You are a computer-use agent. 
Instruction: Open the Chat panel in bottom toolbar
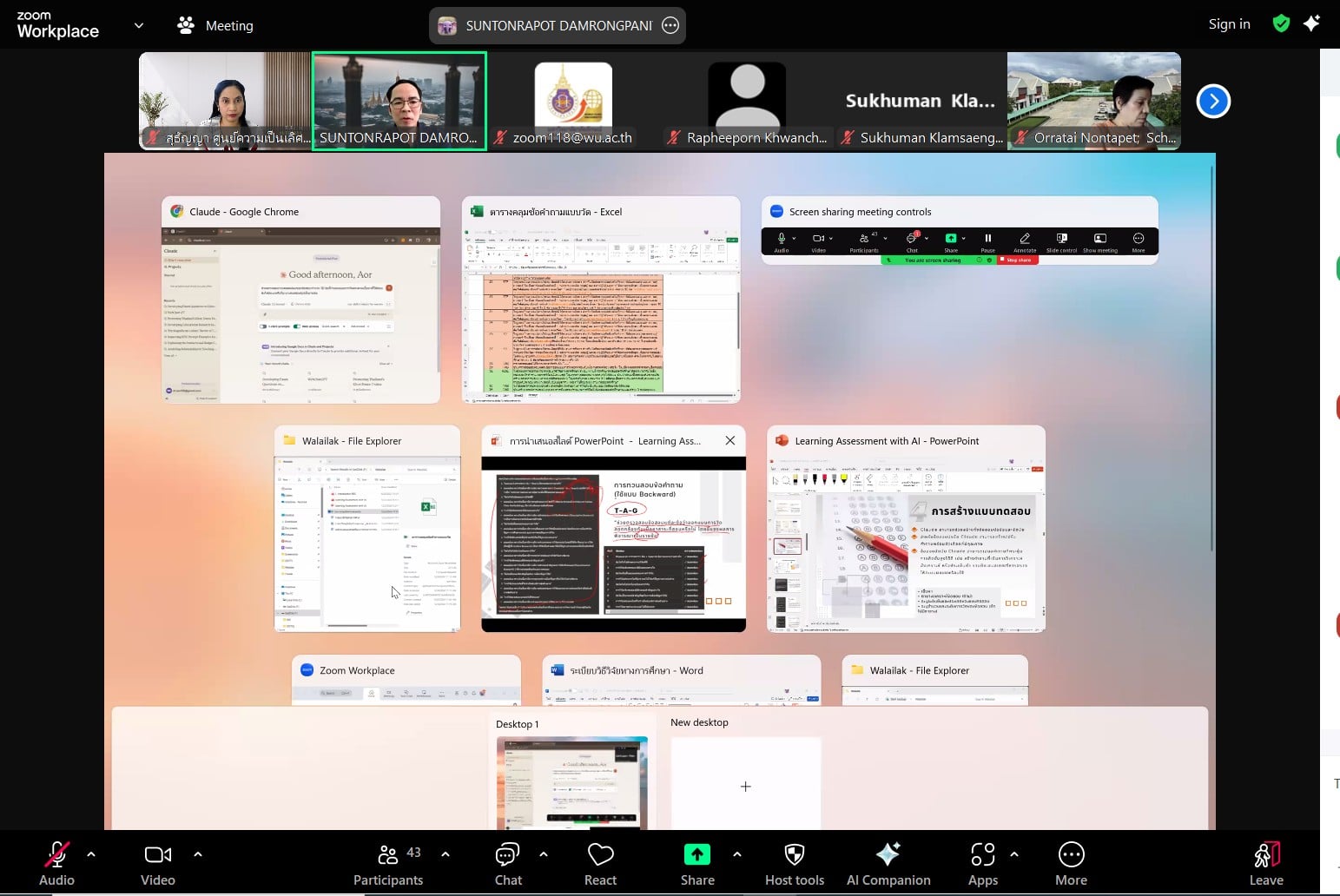coord(508,864)
